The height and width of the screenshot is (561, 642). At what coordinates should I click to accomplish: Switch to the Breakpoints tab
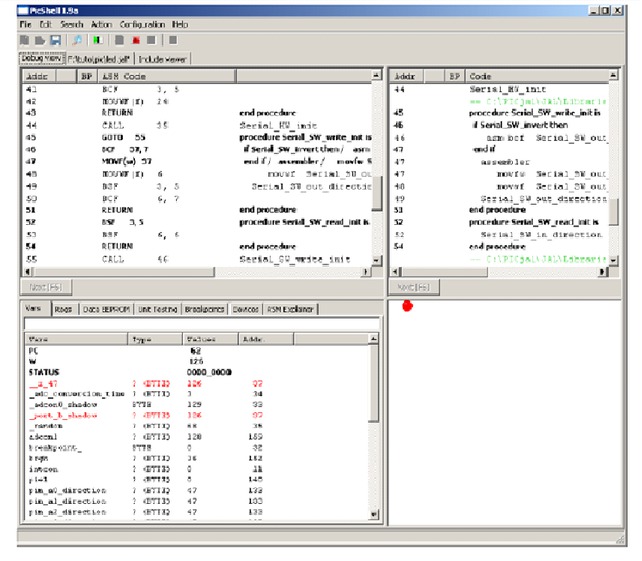point(204,310)
